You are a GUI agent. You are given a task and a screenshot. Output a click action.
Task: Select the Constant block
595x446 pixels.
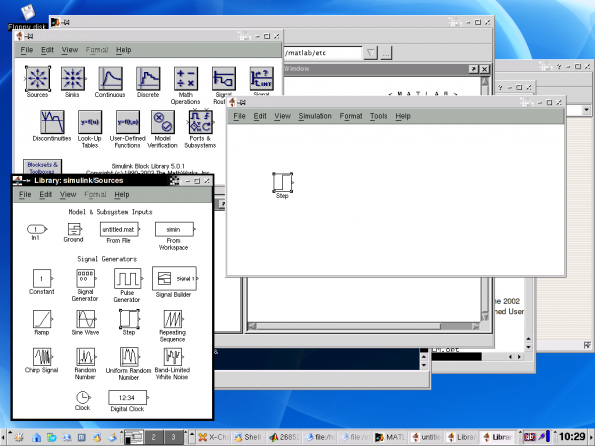point(42,279)
